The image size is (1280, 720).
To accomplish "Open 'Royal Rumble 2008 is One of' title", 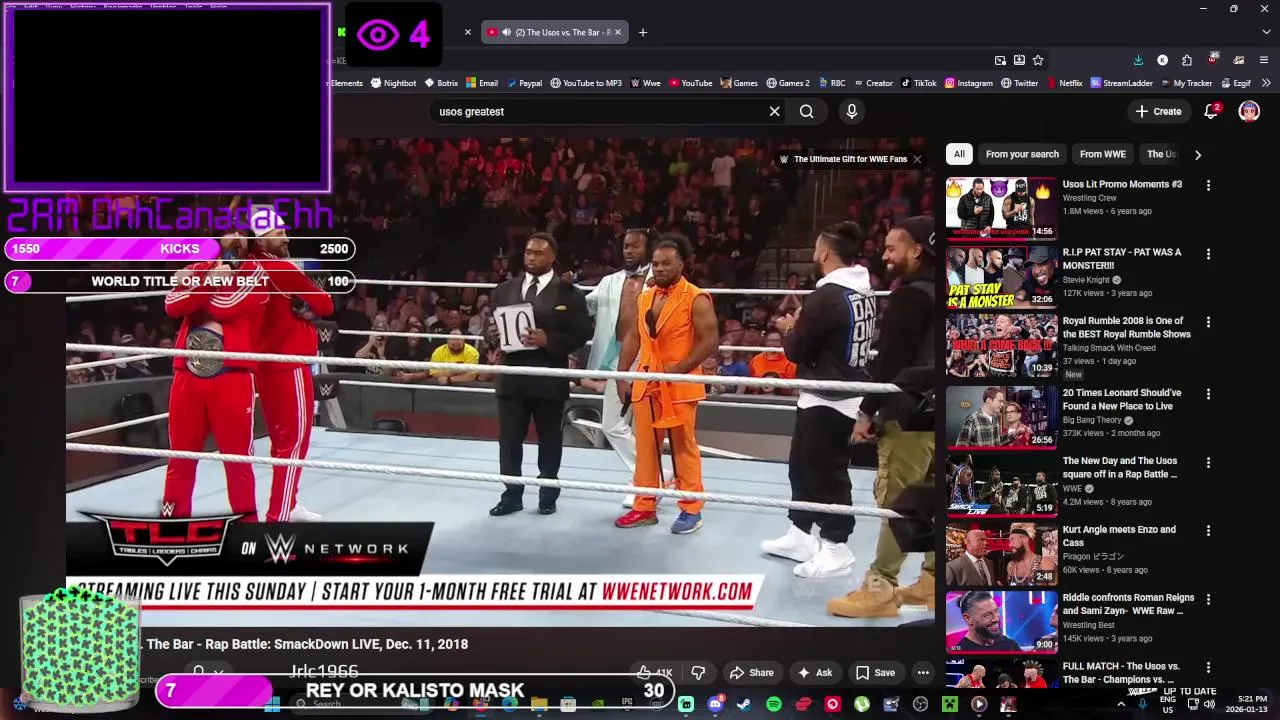I will pyautogui.click(x=1126, y=328).
